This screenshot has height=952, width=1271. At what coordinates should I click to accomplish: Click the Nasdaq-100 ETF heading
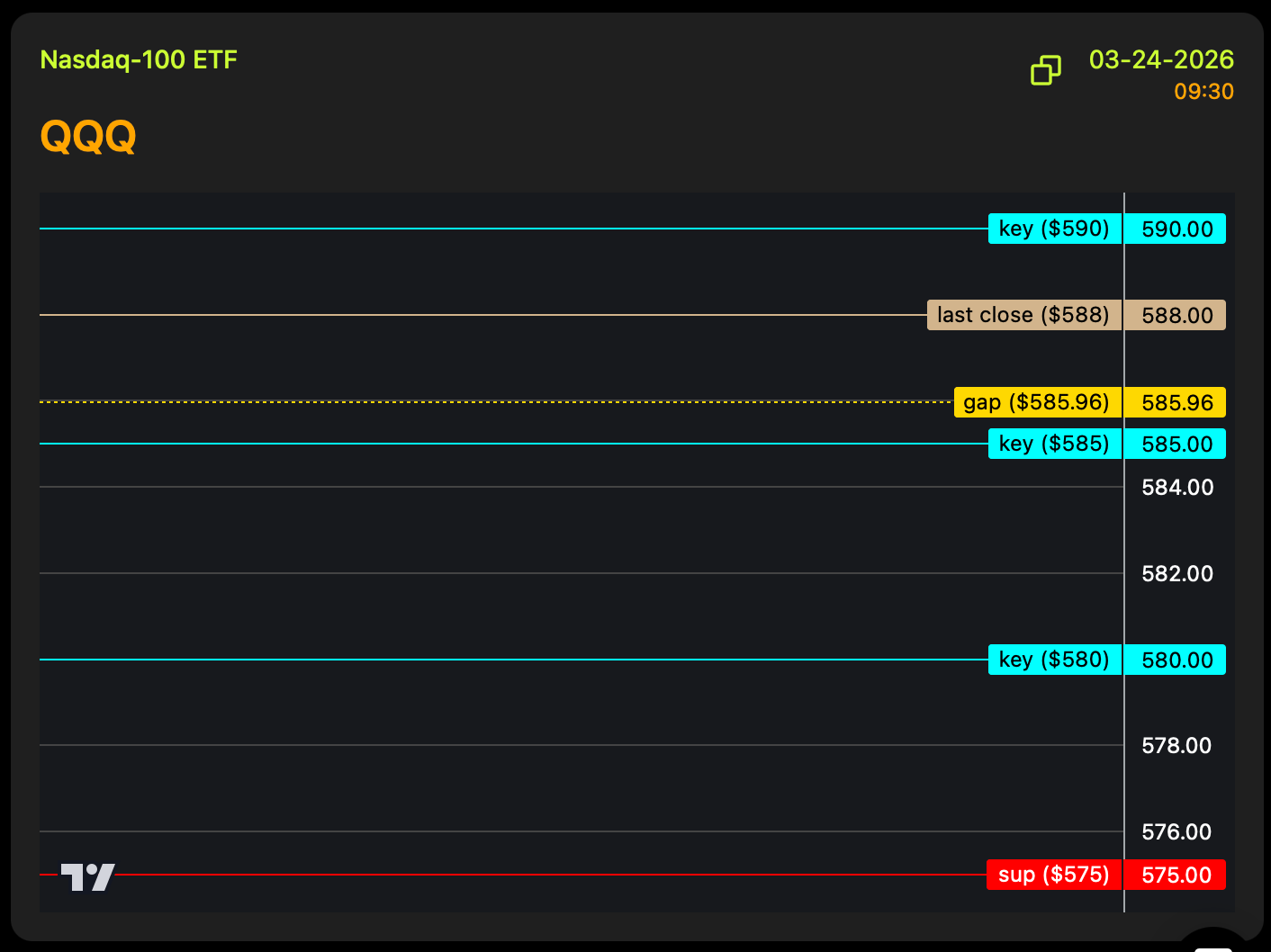139,60
